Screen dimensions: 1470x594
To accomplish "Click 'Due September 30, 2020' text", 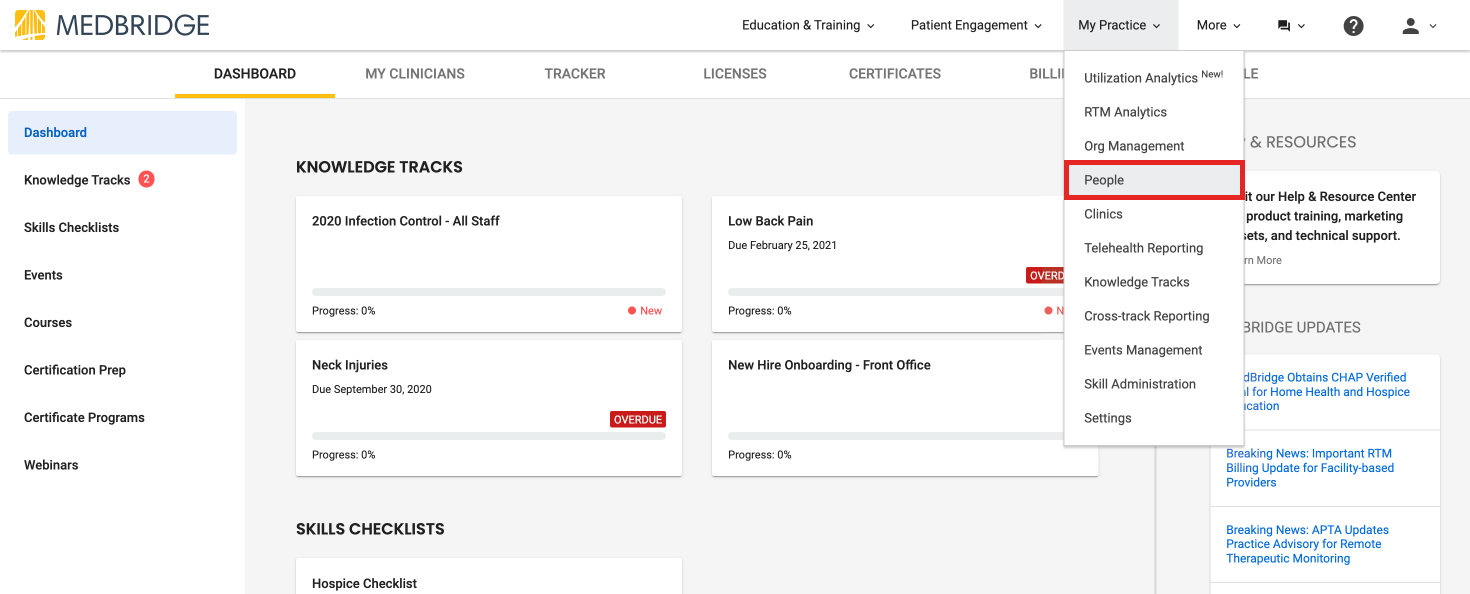I will pos(372,389).
